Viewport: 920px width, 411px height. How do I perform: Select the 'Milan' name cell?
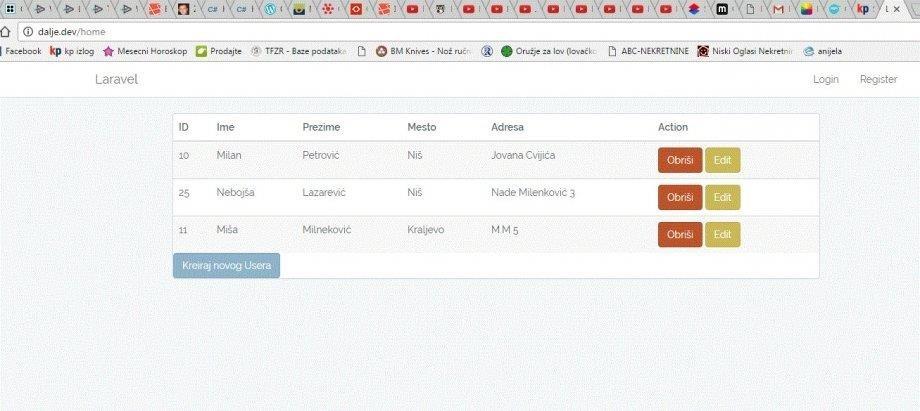coord(229,156)
